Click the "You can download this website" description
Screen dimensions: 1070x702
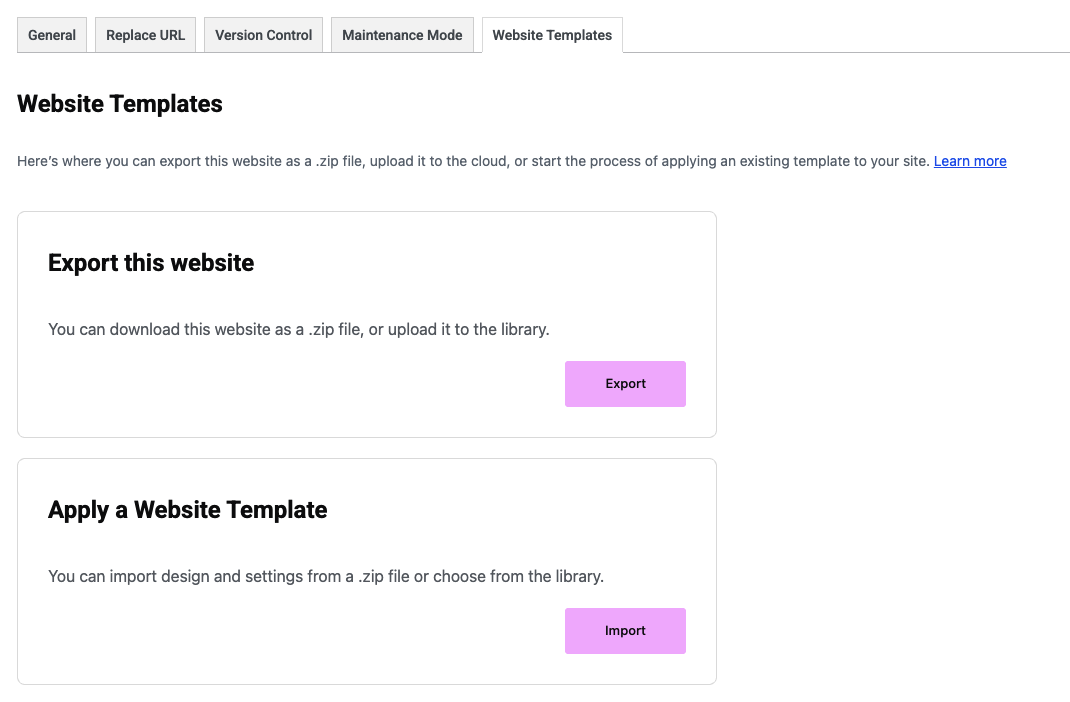pyautogui.click(x=298, y=329)
